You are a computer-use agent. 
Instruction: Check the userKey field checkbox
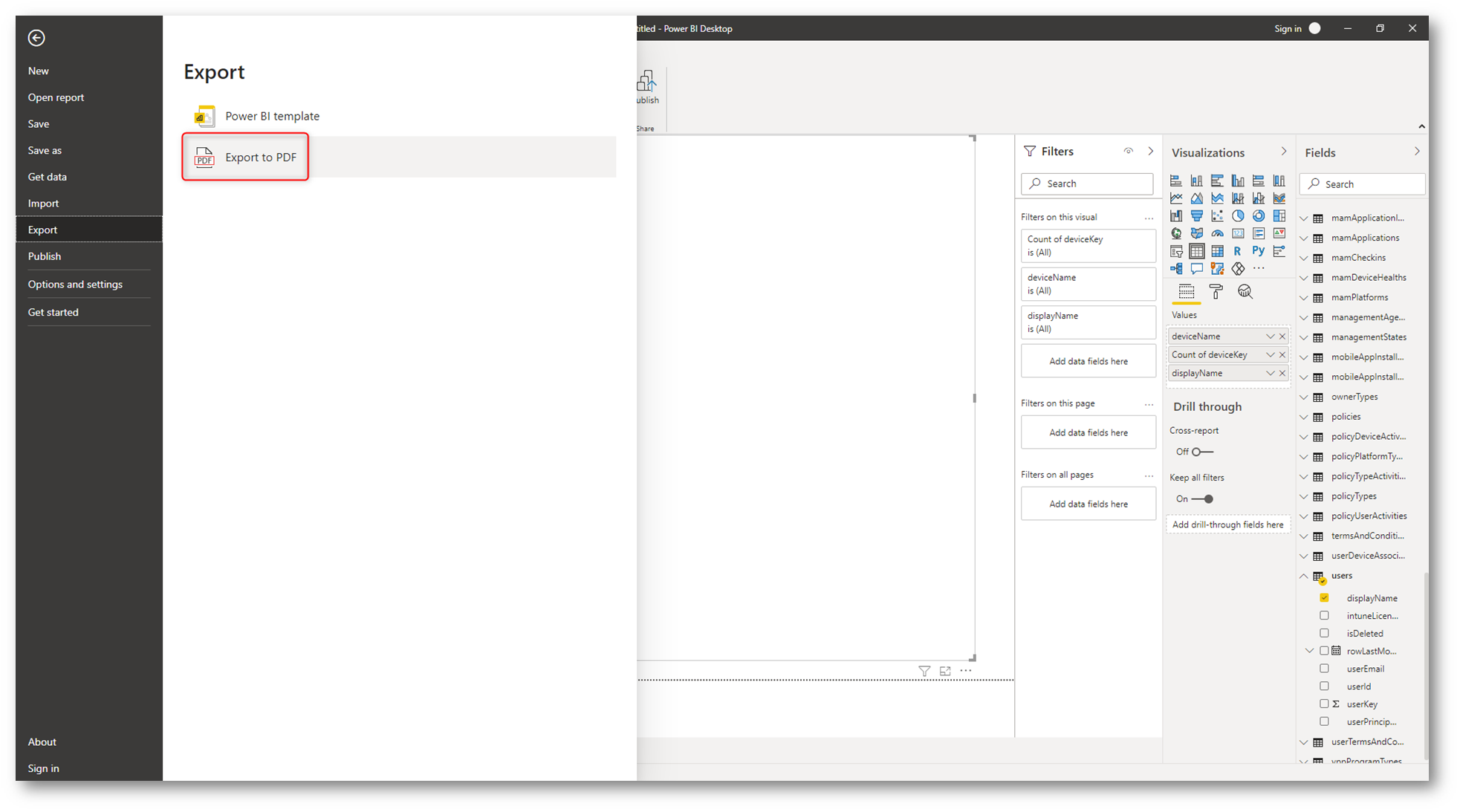pyautogui.click(x=1324, y=704)
